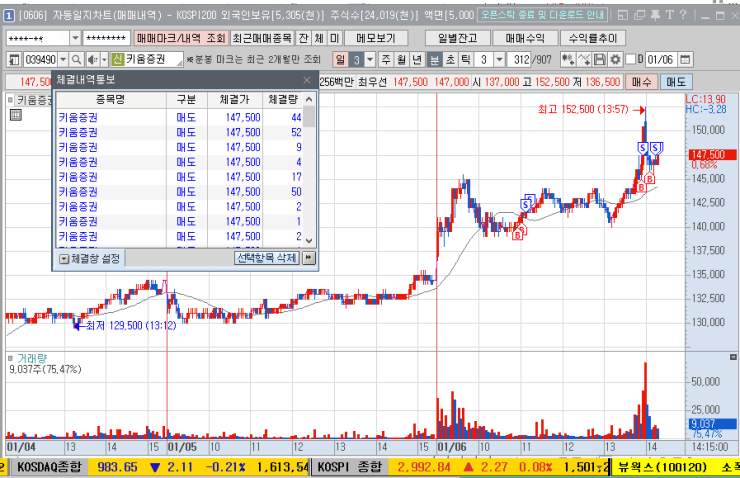Open the help question mark icon
The image size is (740, 478).
683,15
